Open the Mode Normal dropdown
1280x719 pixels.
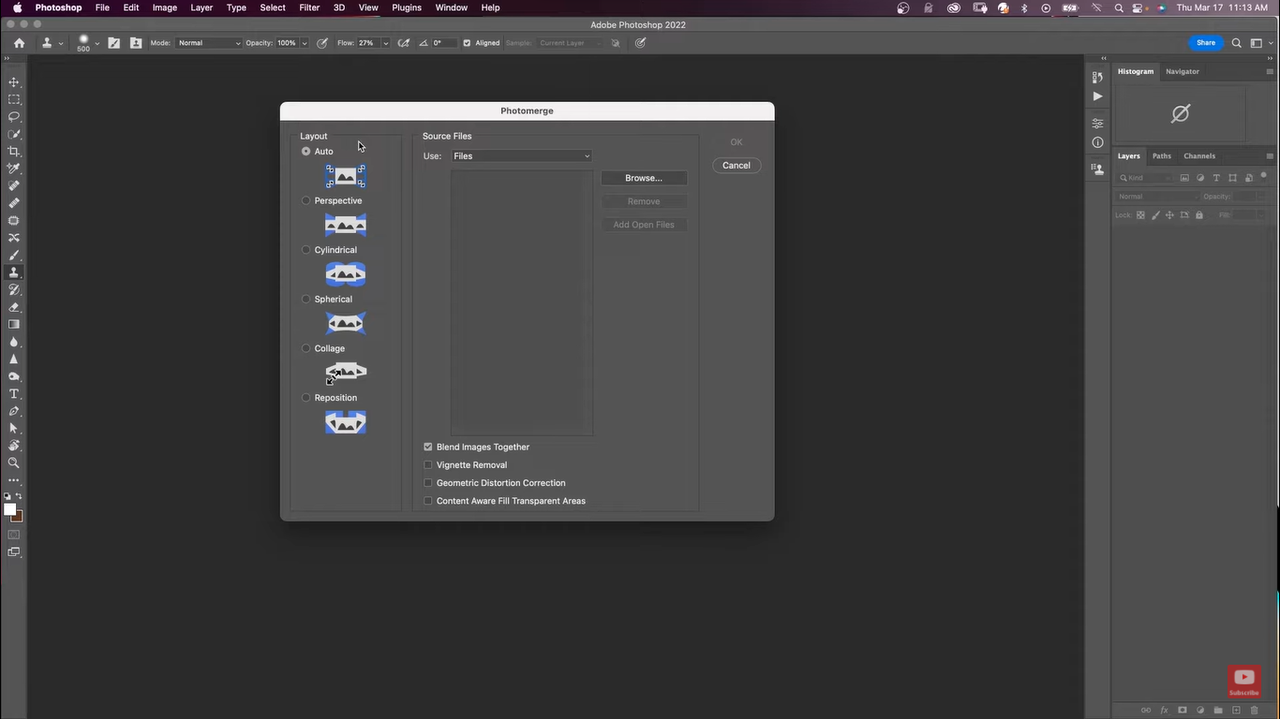pos(209,43)
